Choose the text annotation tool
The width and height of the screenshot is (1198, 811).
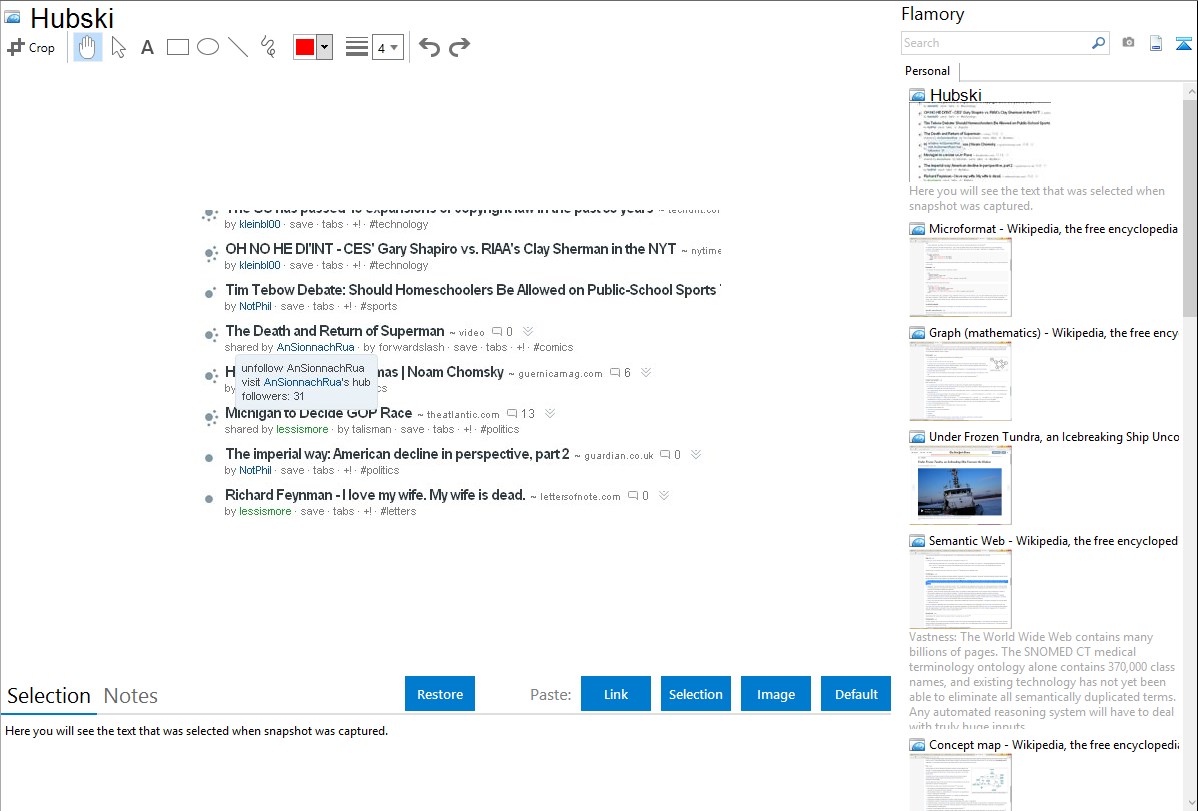[x=147, y=47]
